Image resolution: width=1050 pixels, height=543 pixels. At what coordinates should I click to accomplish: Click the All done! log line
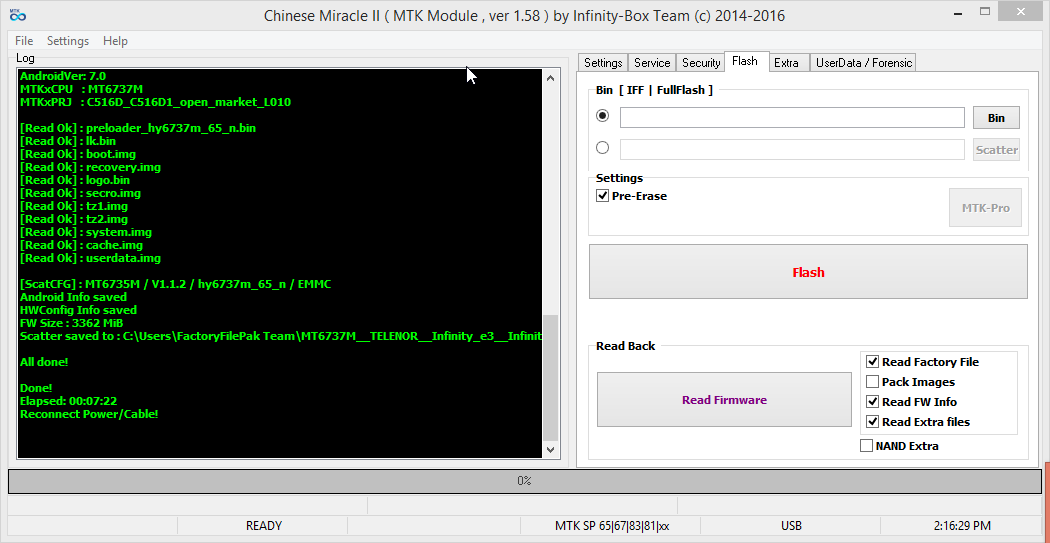pyautogui.click(x=44, y=362)
